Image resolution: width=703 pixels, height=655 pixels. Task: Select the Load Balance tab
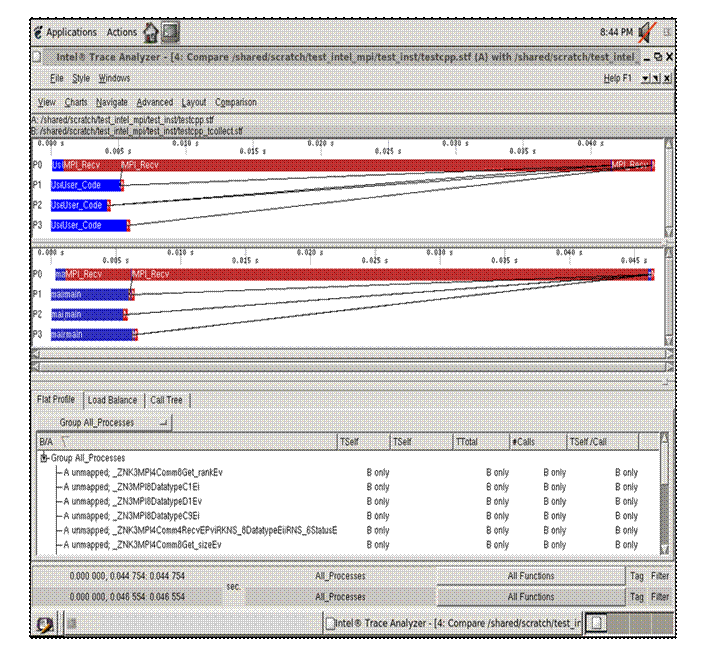pos(113,400)
